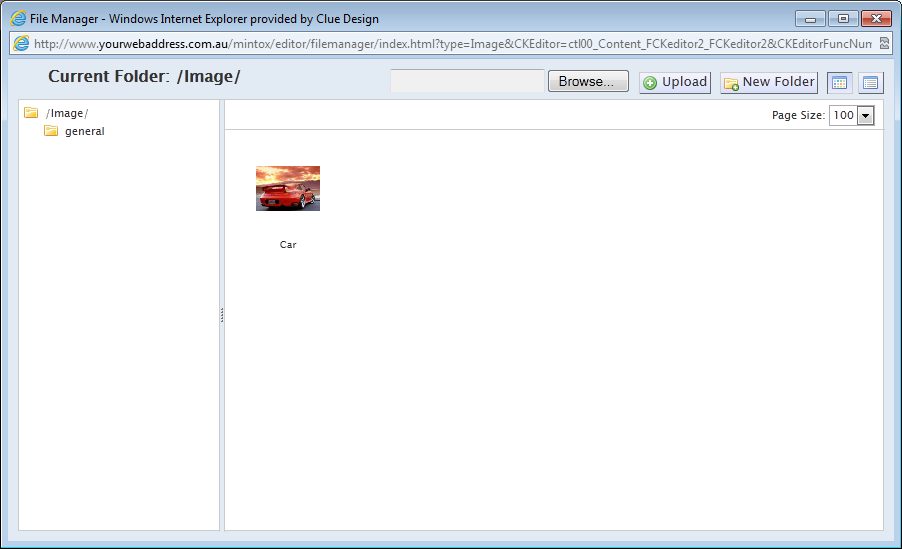Close the File Manager window
The image size is (902, 549).
pos(875,18)
